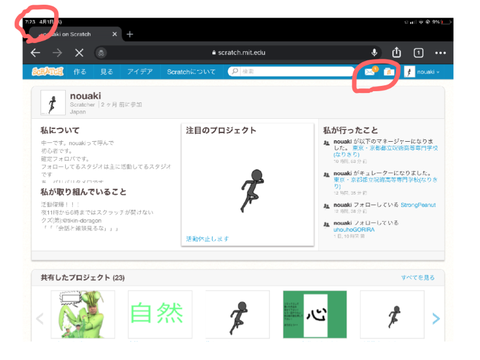Open the share icon in browser toolbar
This screenshot has height=360, width=480.
pos(396,52)
